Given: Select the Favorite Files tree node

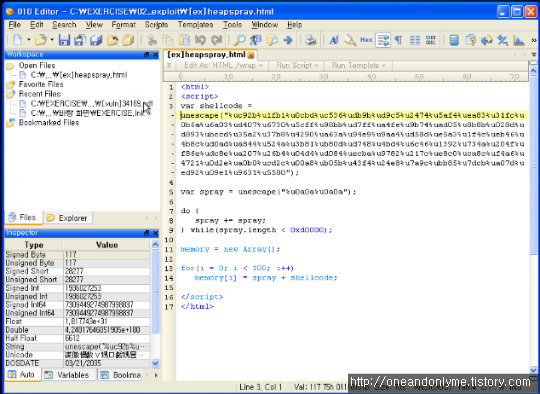Looking at the screenshot, I should (41, 84).
